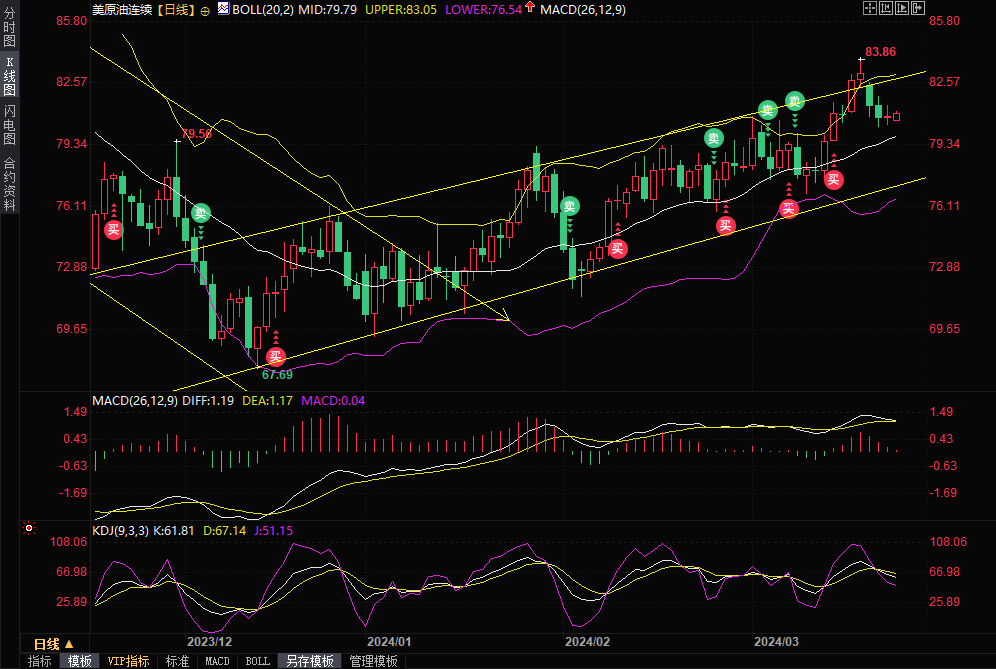Apply the 标准 template
Viewport: 996px width, 669px height.
(177, 661)
